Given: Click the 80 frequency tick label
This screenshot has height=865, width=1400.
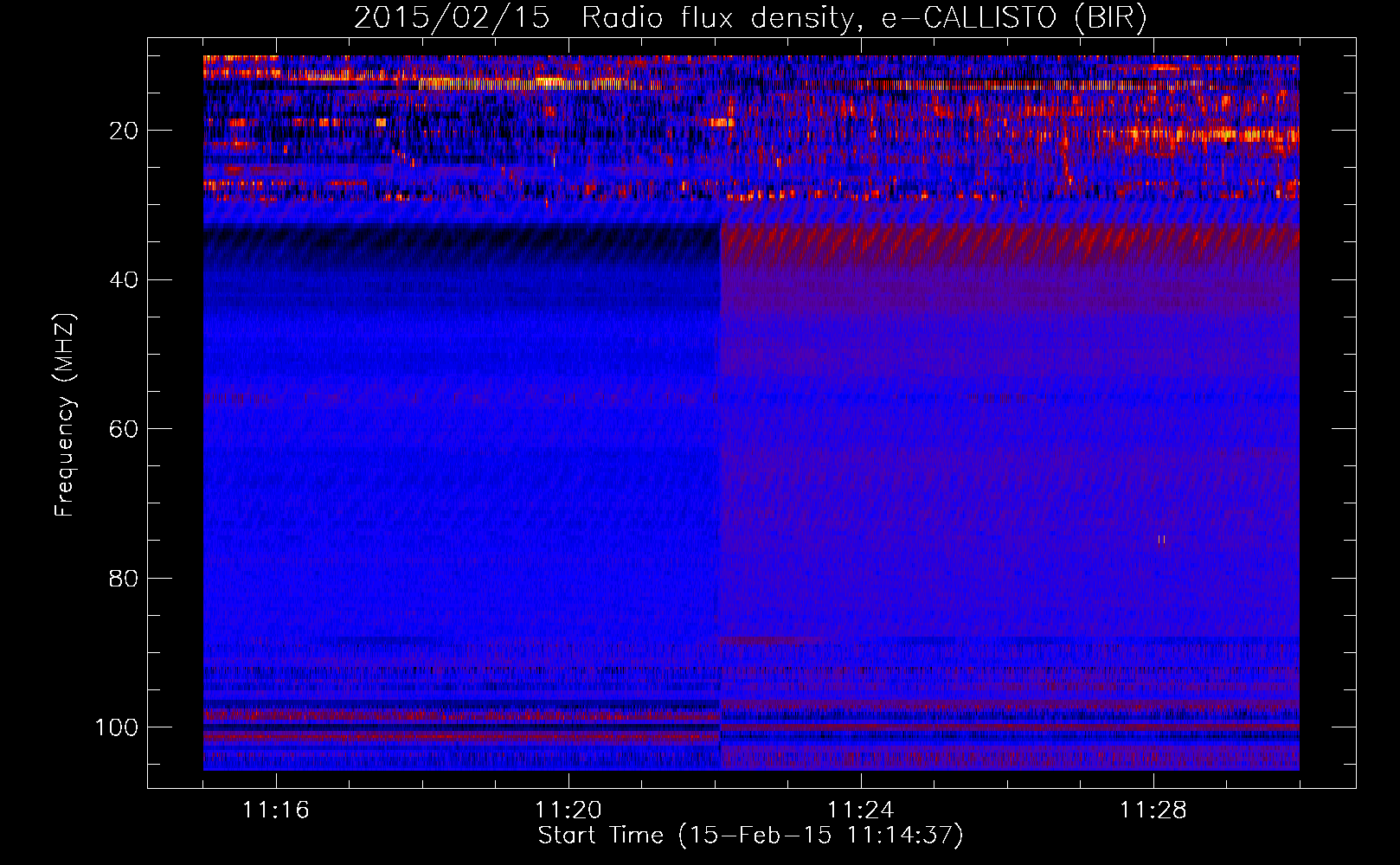Looking at the screenshot, I should [124, 578].
